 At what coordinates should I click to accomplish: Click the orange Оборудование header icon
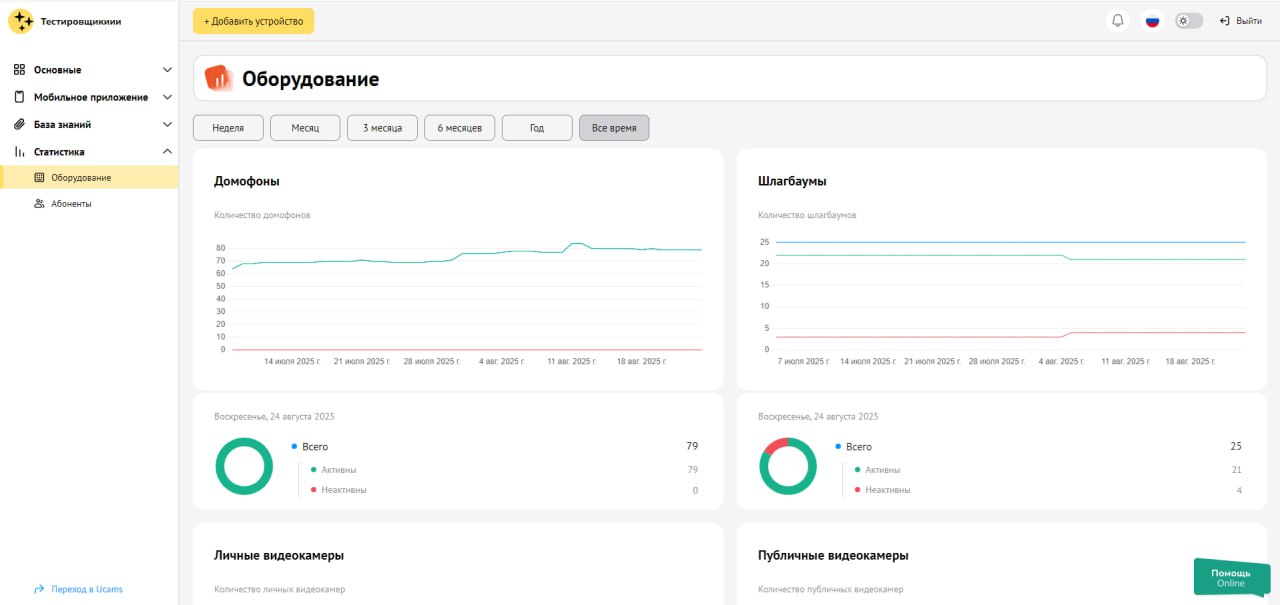[218, 79]
